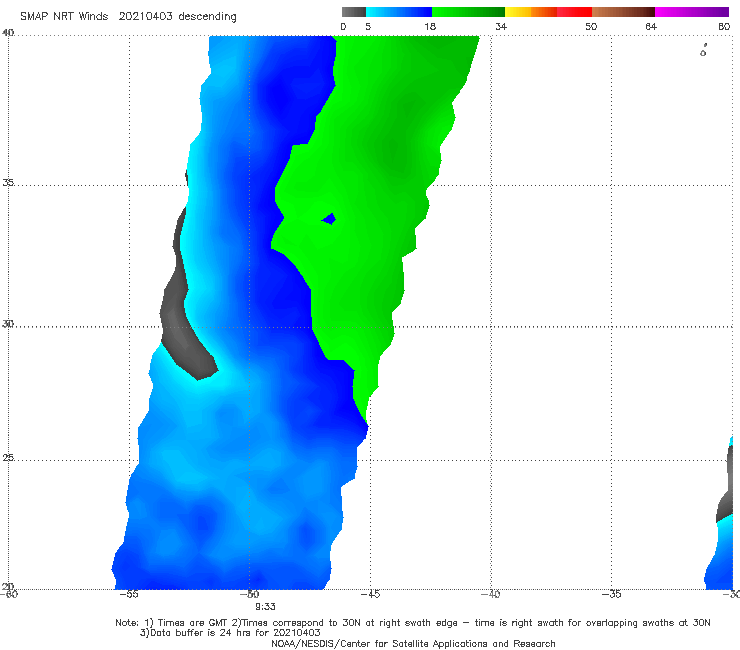This screenshot has width=740, height=650.
Task: Click latitude label '25' on the left axis
Action: 8,457
